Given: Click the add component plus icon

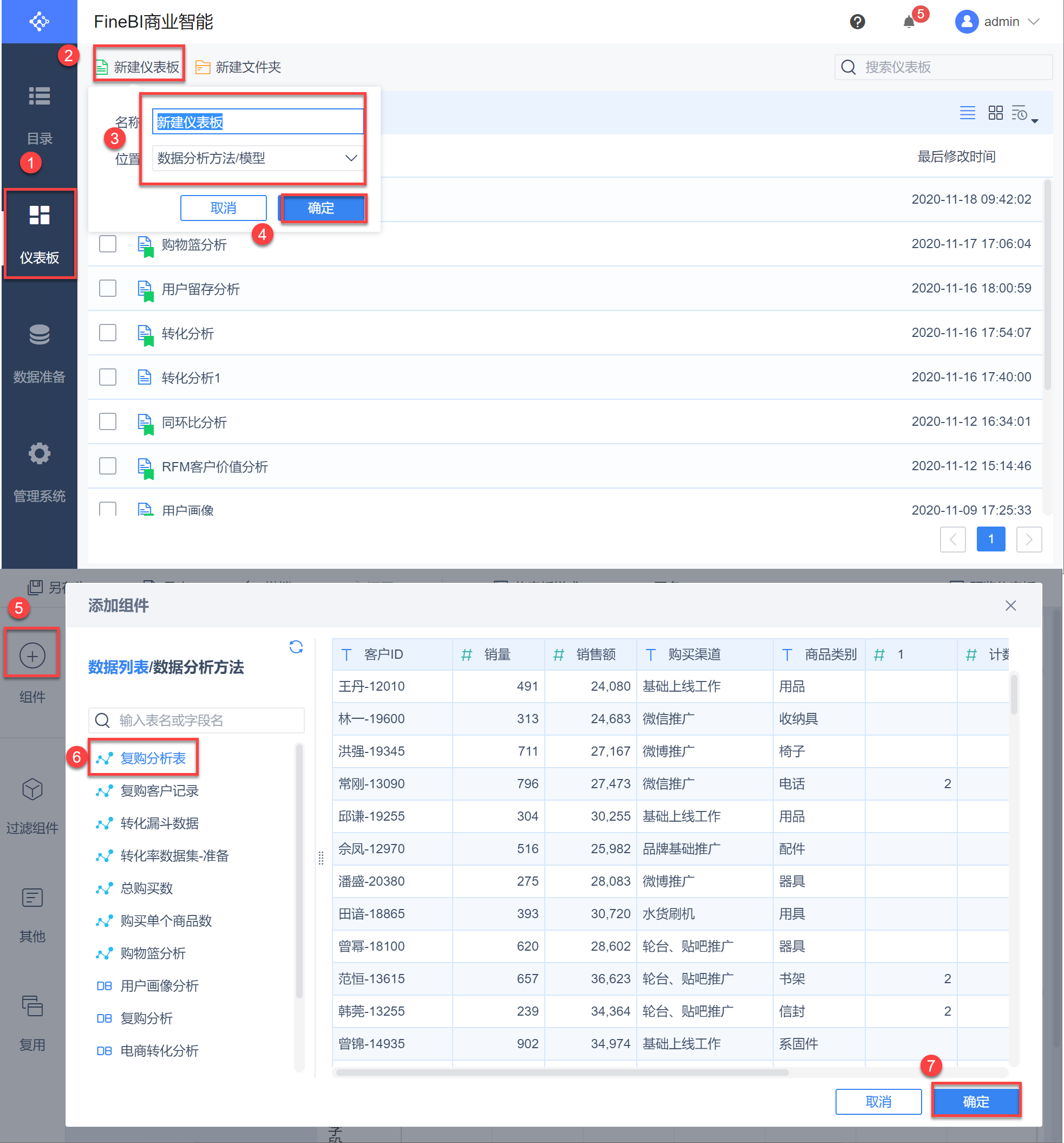Looking at the screenshot, I should click(x=32, y=655).
